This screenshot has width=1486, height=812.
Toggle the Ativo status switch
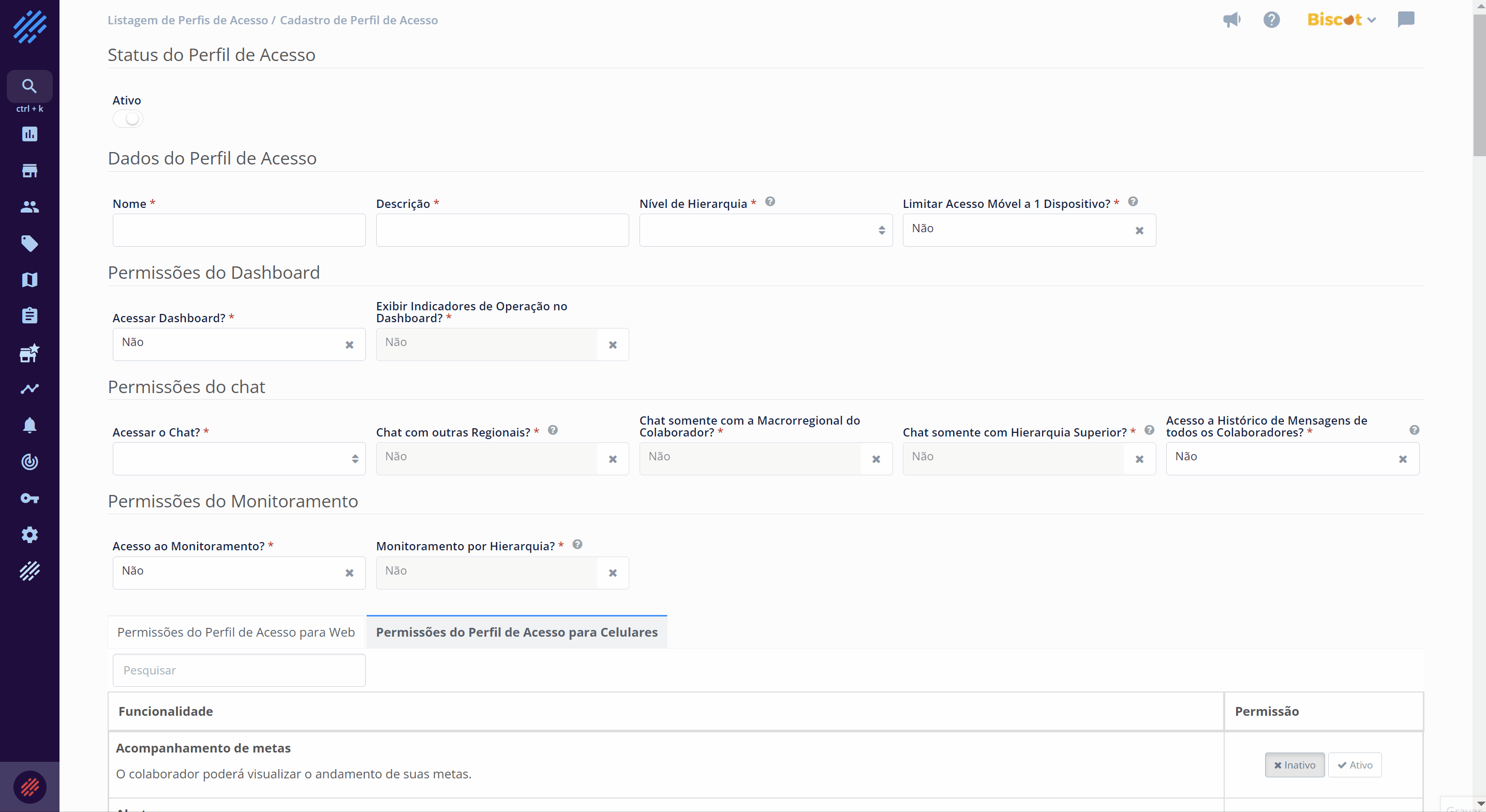tap(128, 119)
